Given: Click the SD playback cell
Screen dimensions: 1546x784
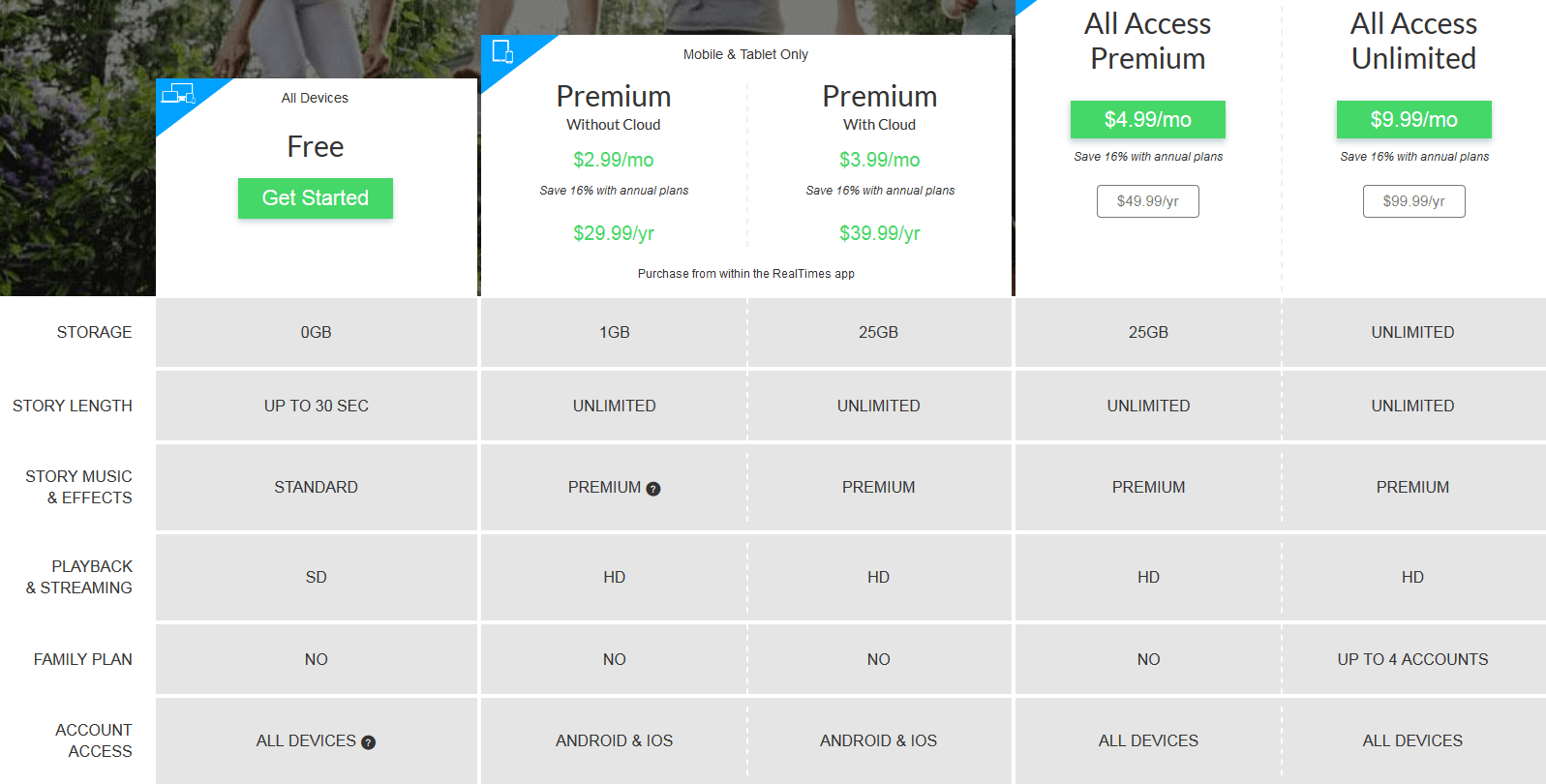Looking at the screenshot, I should (317, 577).
